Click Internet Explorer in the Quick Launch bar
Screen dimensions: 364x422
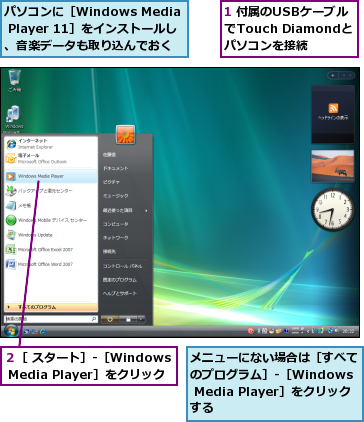point(43,331)
